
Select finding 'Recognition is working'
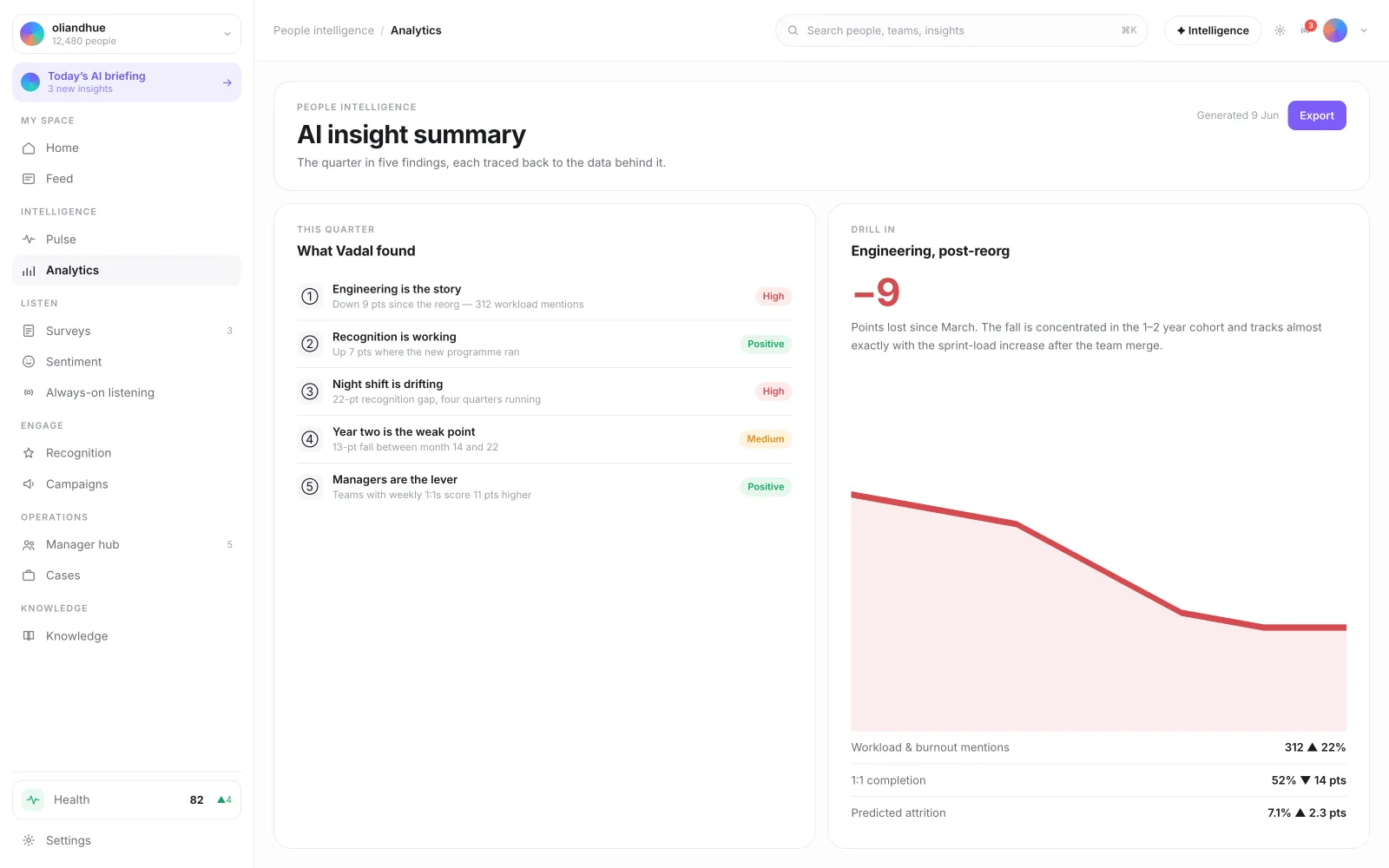pyautogui.click(x=544, y=345)
